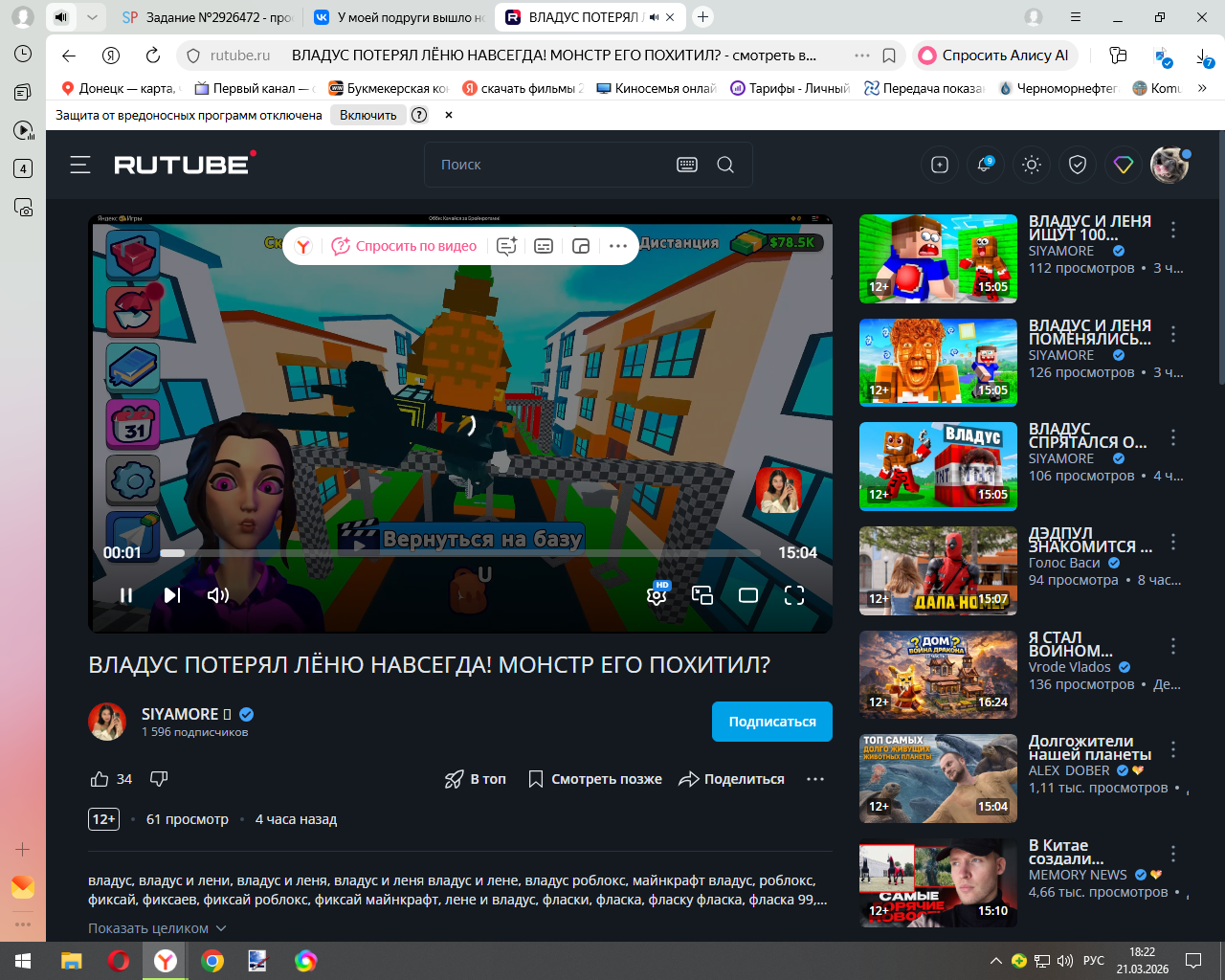
Task: Open options for ДЭДПУЛ ЗНАКОМИТСЯ video
Action: pyautogui.click(x=1173, y=542)
